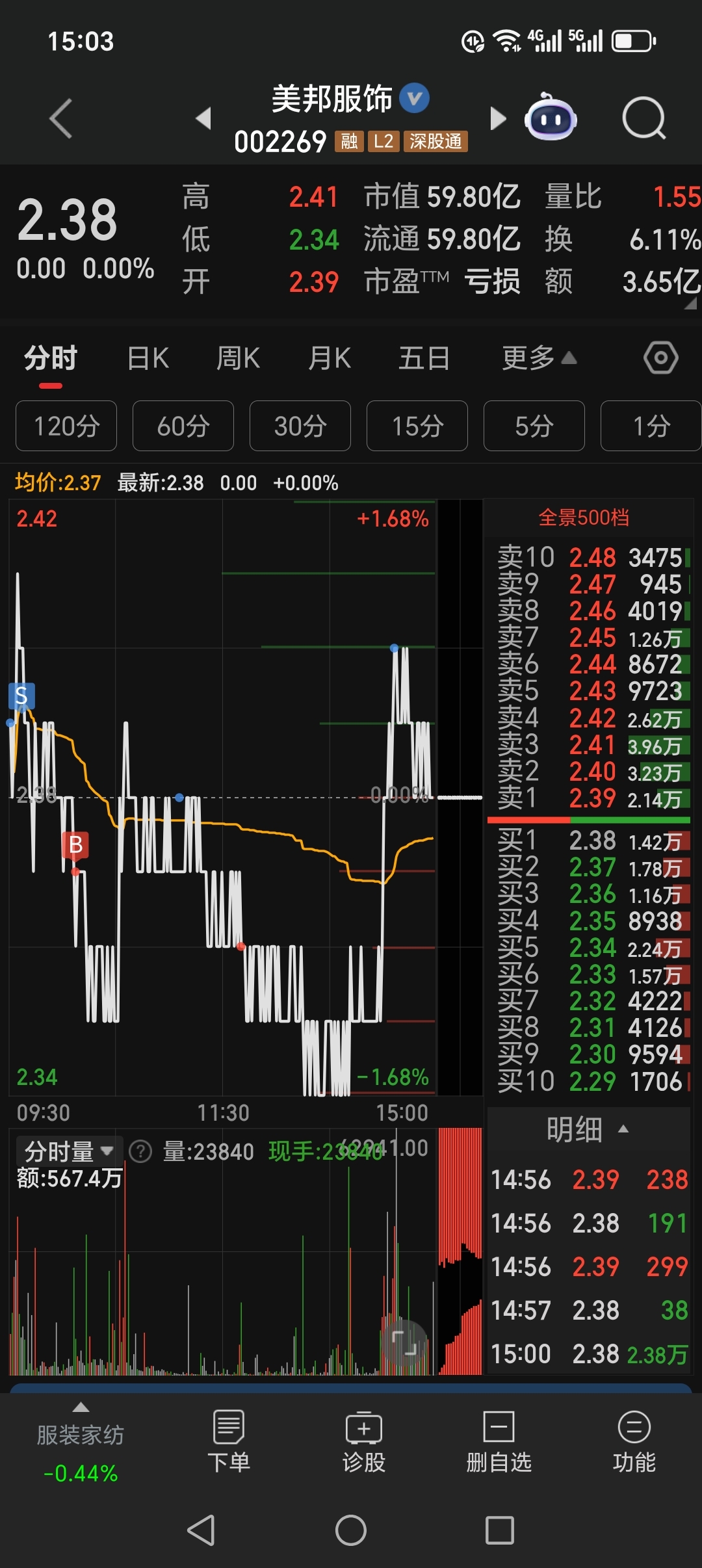Tap the back arrow at top left
The height and width of the screenshot is (1568, 702).
tap(61, 118)
